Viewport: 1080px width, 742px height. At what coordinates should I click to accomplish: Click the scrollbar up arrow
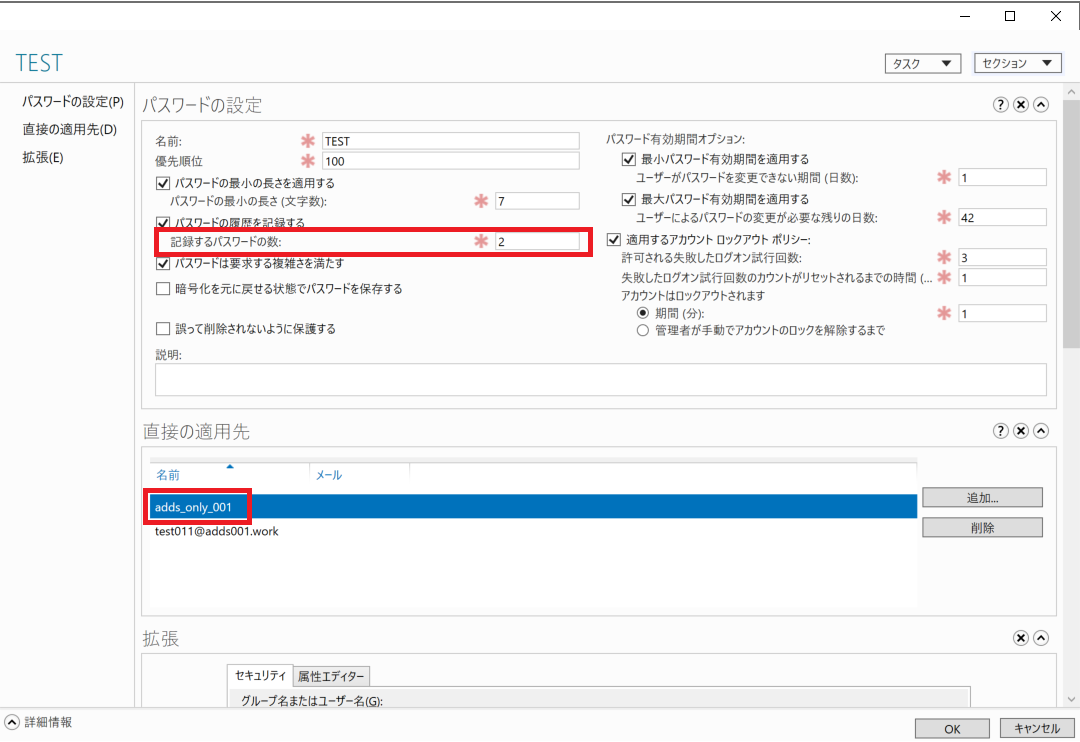tap(1070, 91)
